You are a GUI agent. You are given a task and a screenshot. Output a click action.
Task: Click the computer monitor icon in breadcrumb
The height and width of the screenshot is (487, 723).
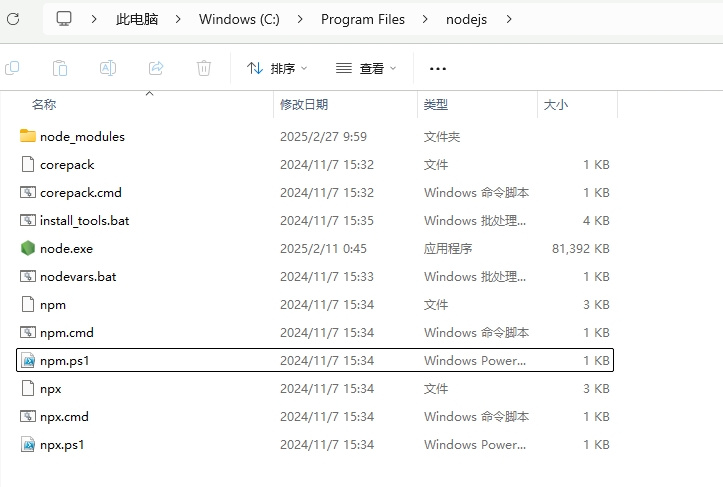(x=64, y=19)
